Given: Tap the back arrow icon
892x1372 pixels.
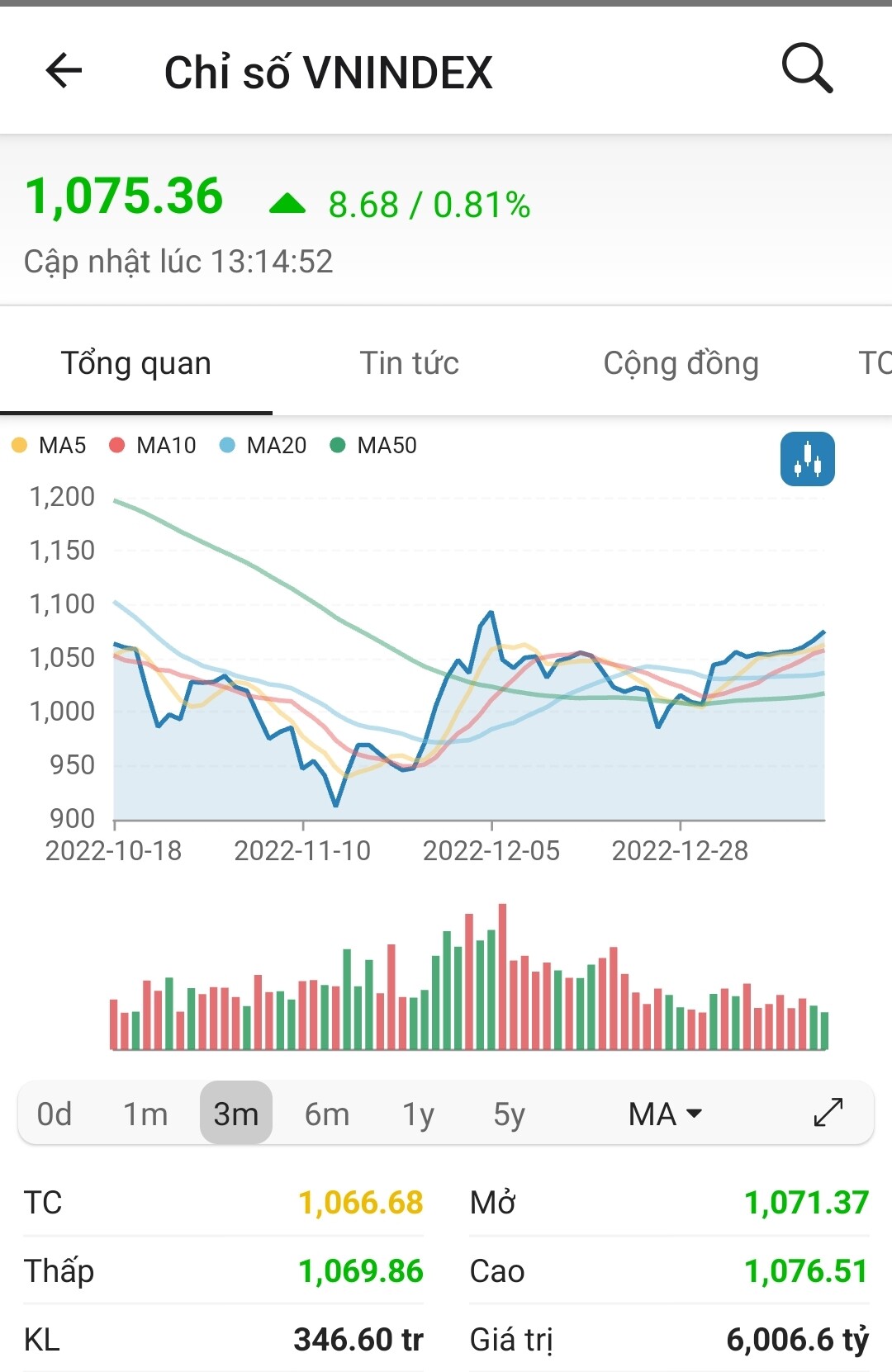Looking at the screenshot, I should click(x=64, y=71).
